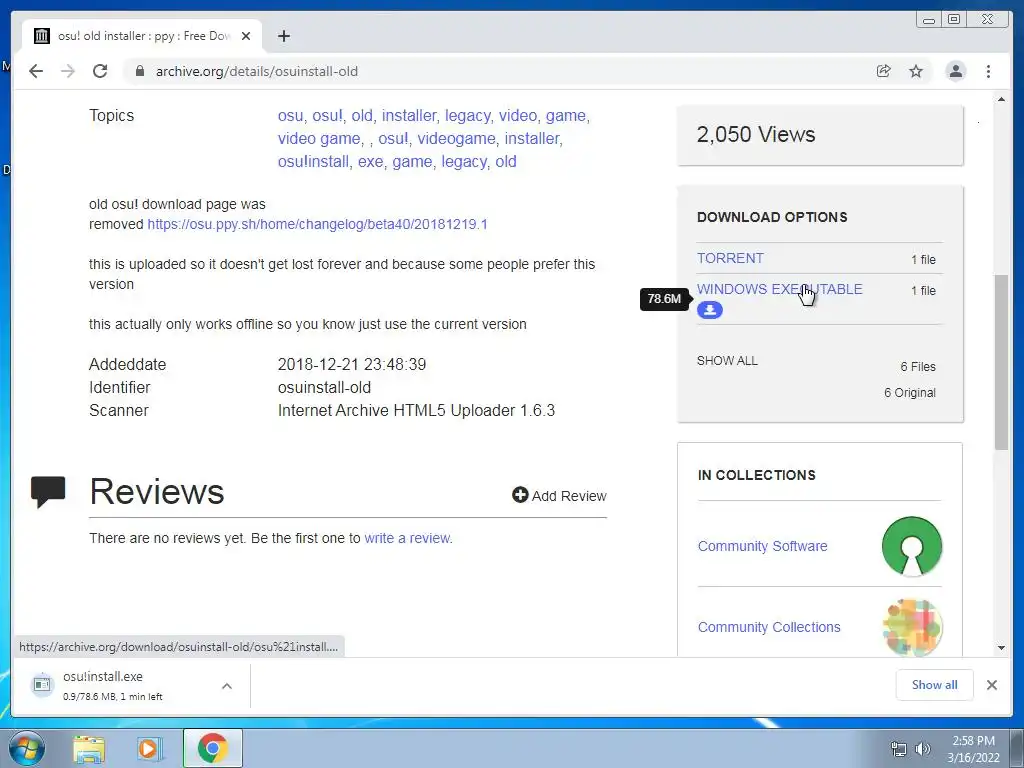
Task: Click the page scrollbar up arrow
Action: pyautogui.click(x=1001, y=99)
